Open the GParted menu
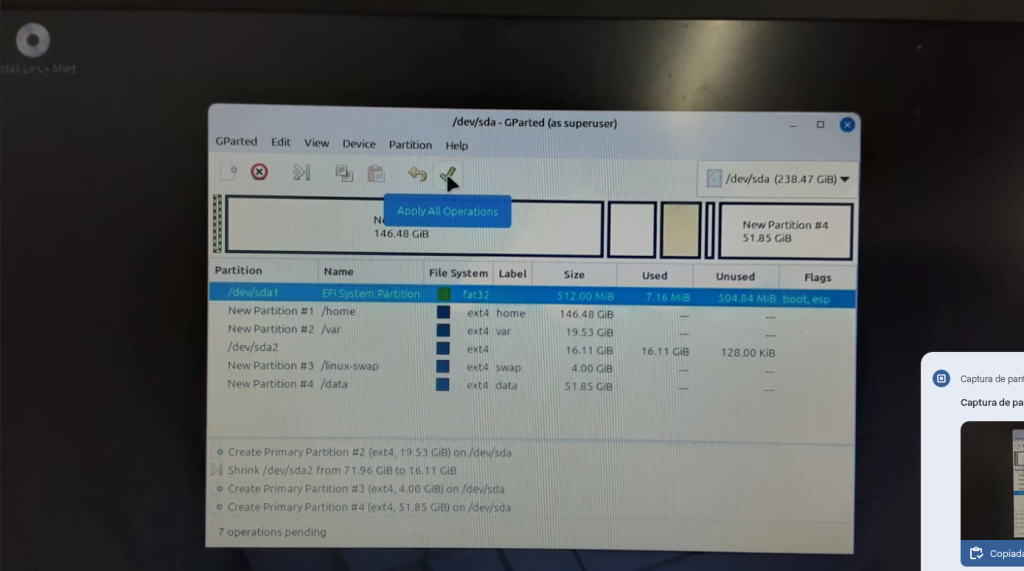The height and width of the screenshot is (571, 1024). click(236, 142)
